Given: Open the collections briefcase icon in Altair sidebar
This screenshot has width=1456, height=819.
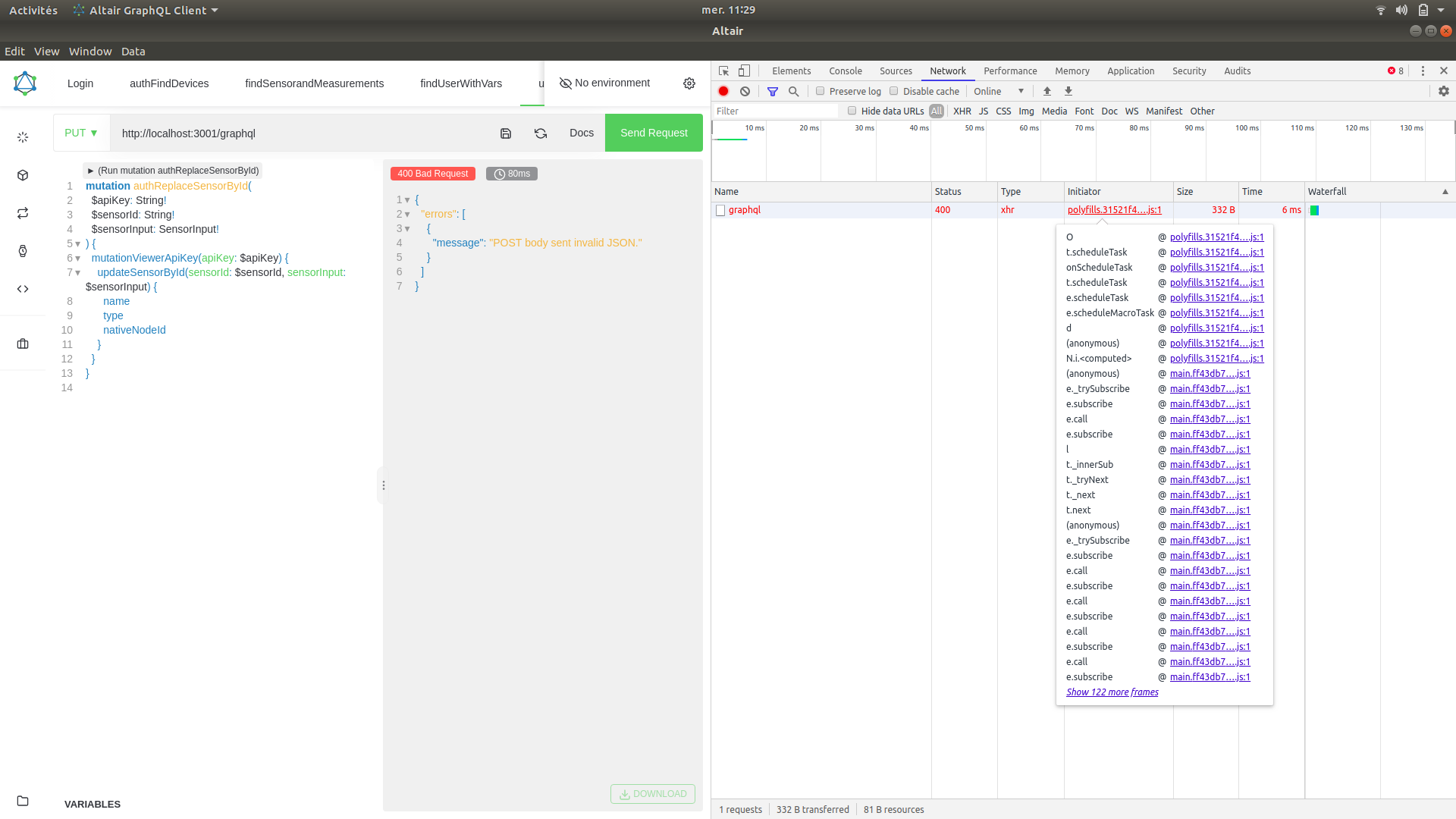Looking at the screenshot, I should [23, 344].
